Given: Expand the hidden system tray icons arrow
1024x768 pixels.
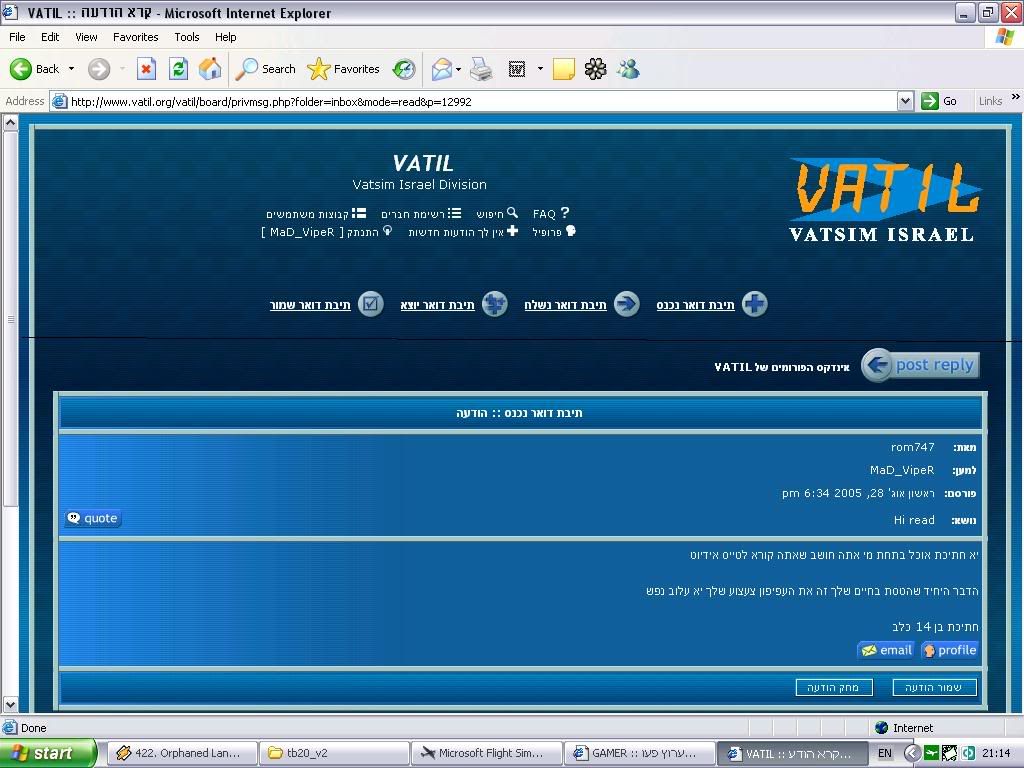Looking at the screenshot, I should click(x=912, y=754).
